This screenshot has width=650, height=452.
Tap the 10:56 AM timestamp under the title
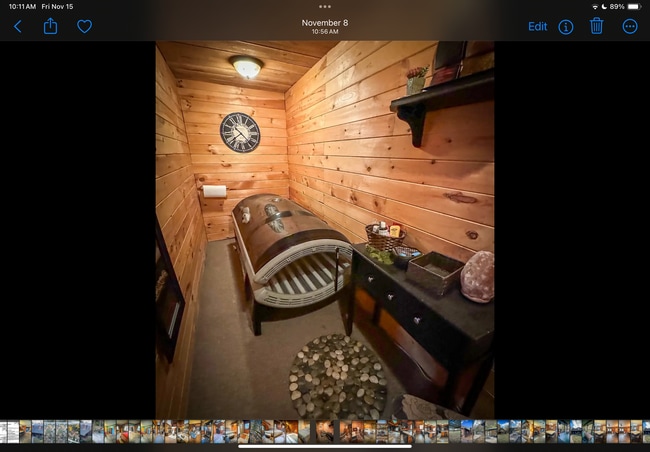[x=324, y=32]
